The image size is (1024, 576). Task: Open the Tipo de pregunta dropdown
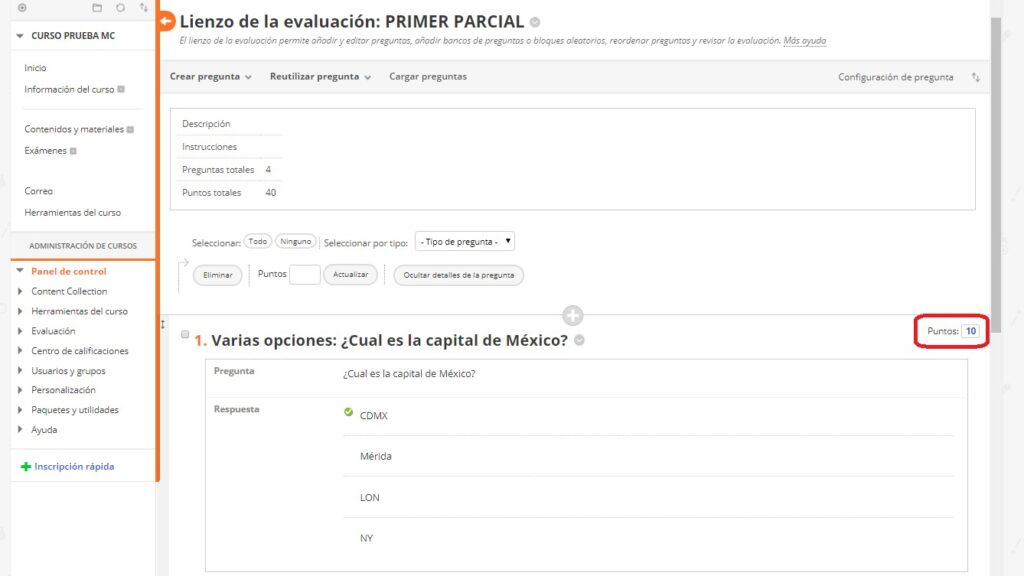pyautogui.click(x=464, y=241)
